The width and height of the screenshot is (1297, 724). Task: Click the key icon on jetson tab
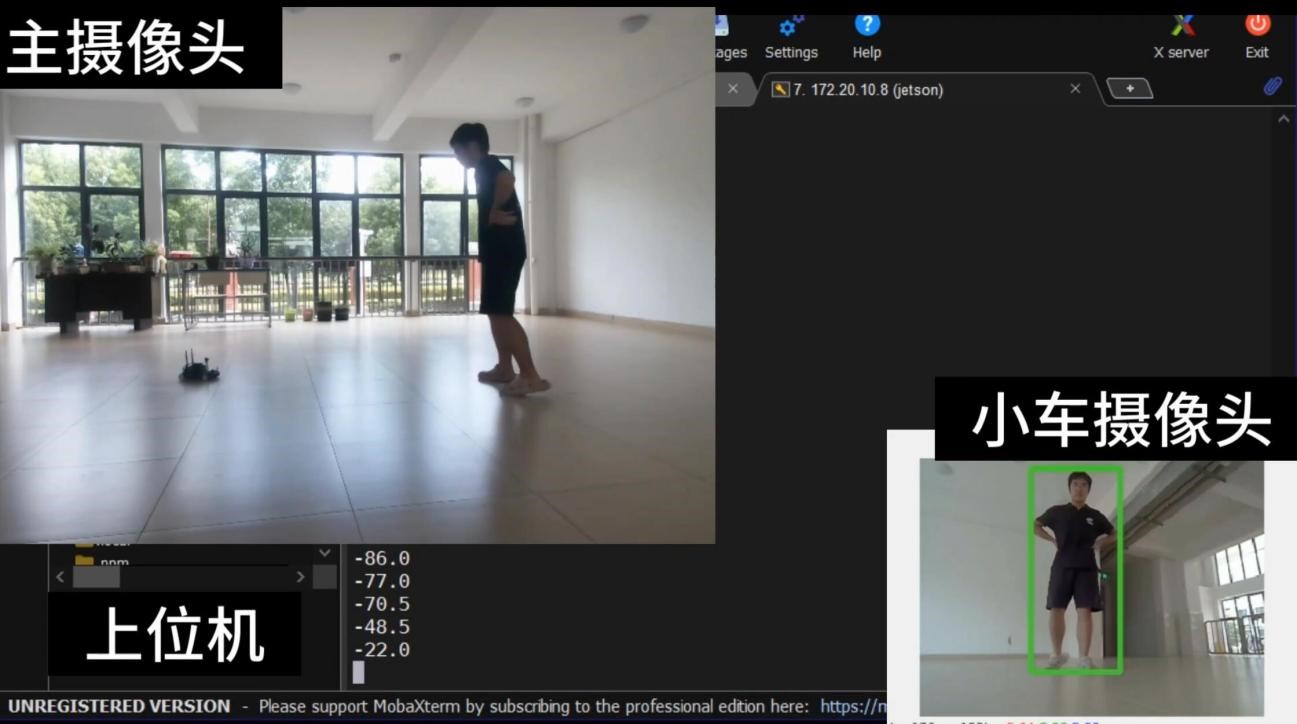780,89
